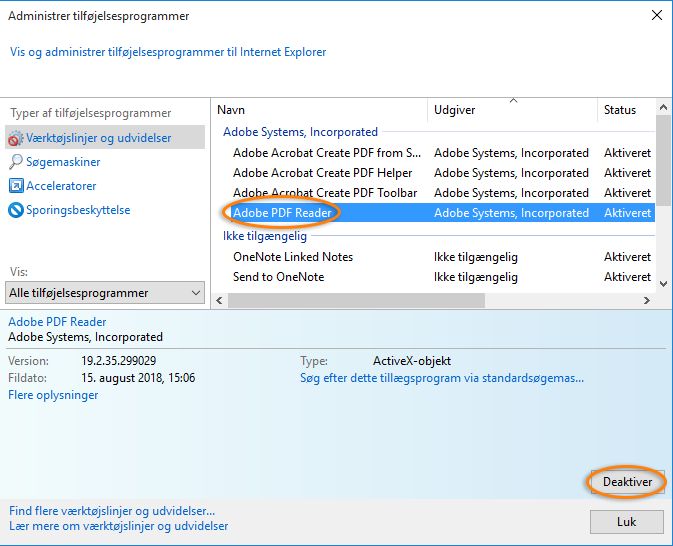Open the Flere oplysninger link

[x=53, y=395]
